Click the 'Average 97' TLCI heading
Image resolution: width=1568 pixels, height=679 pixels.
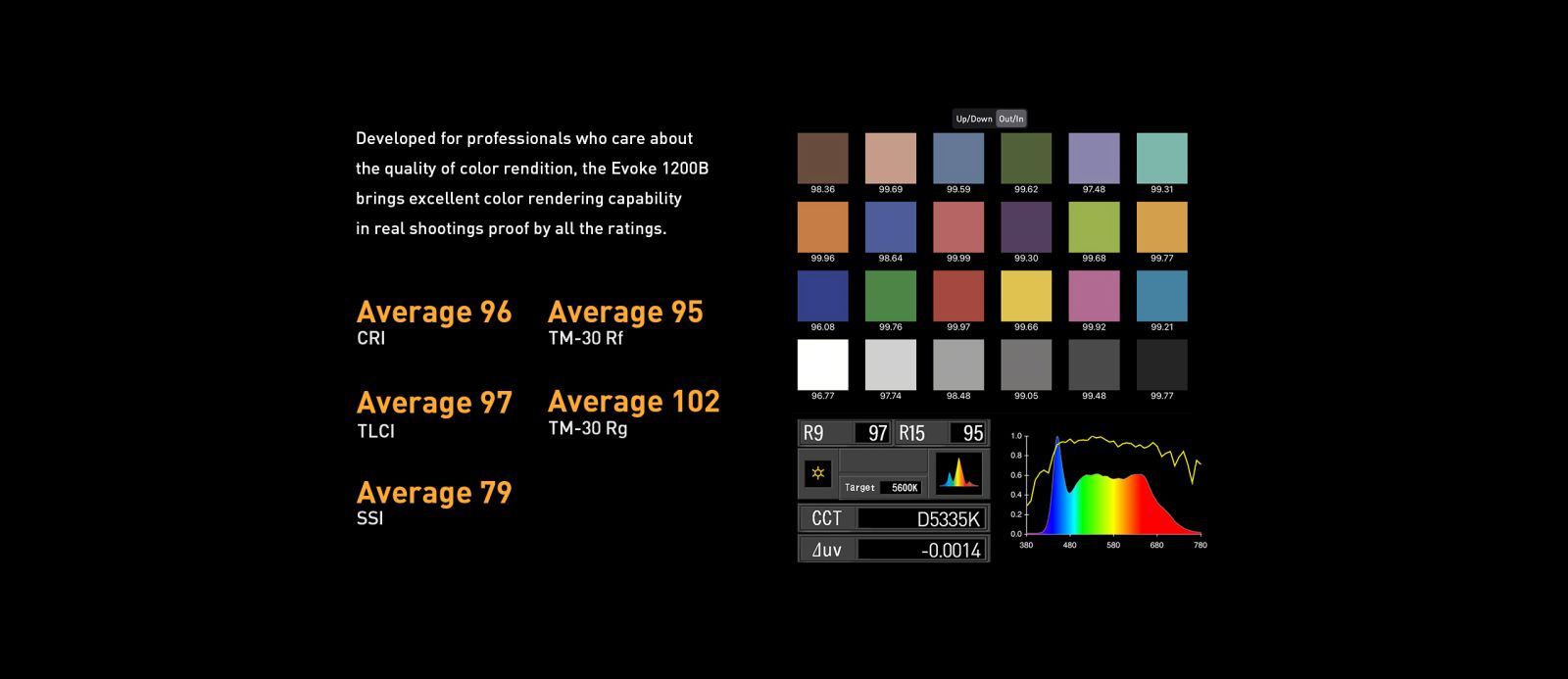click(x=434, y=403)
